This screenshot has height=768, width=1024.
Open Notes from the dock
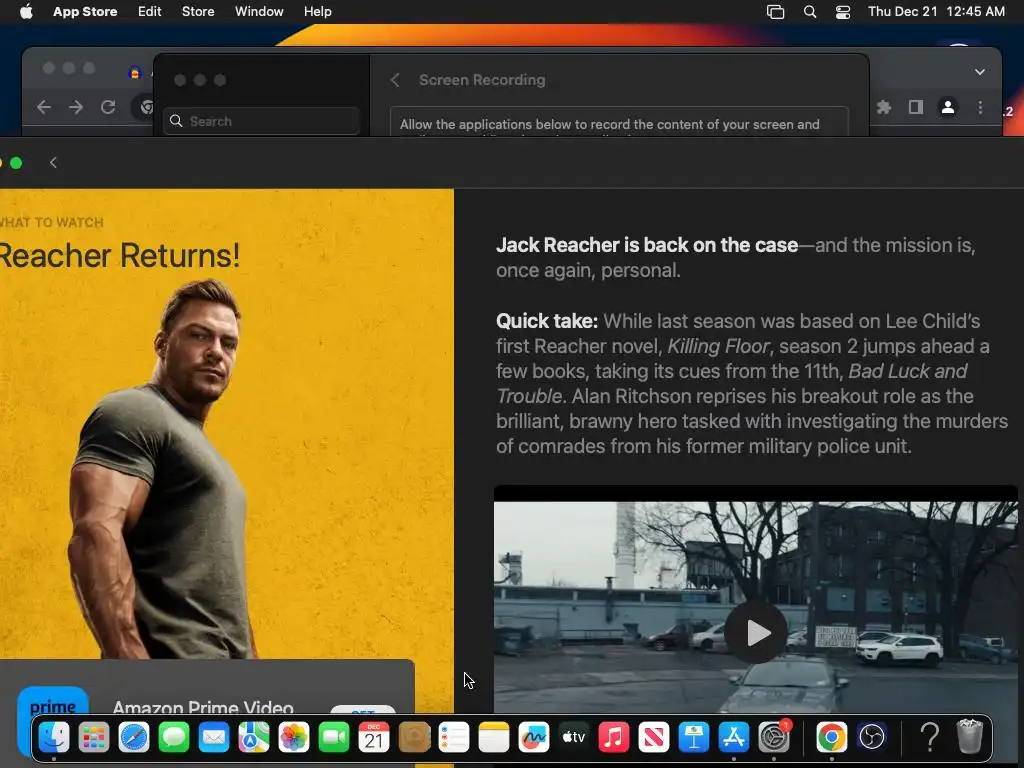click(494, 738)
